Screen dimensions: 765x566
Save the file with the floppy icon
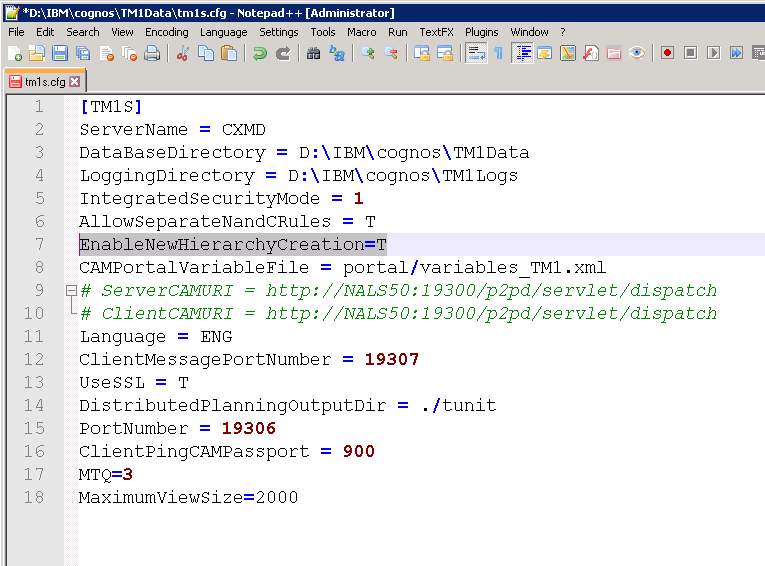pos(59,53)
